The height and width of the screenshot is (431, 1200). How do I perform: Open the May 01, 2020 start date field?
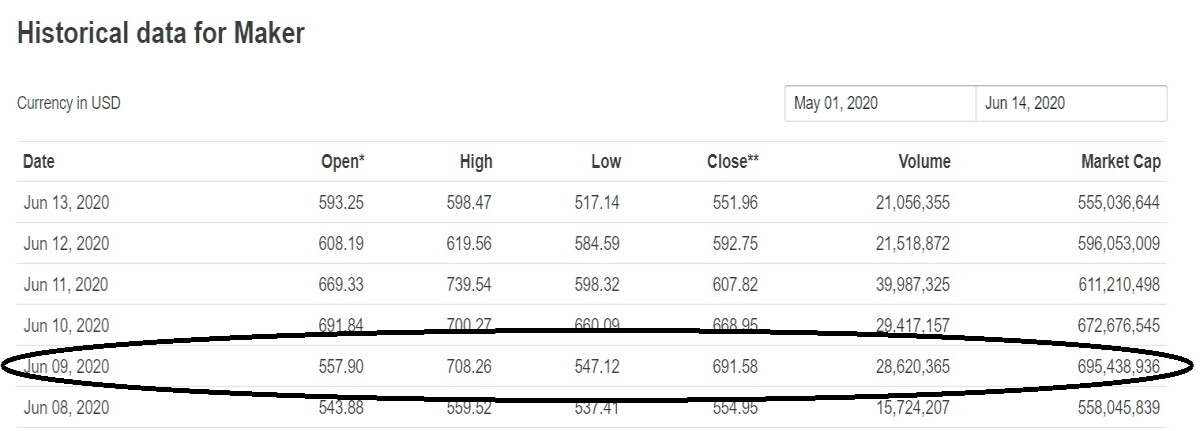click(x=880, y=104)
